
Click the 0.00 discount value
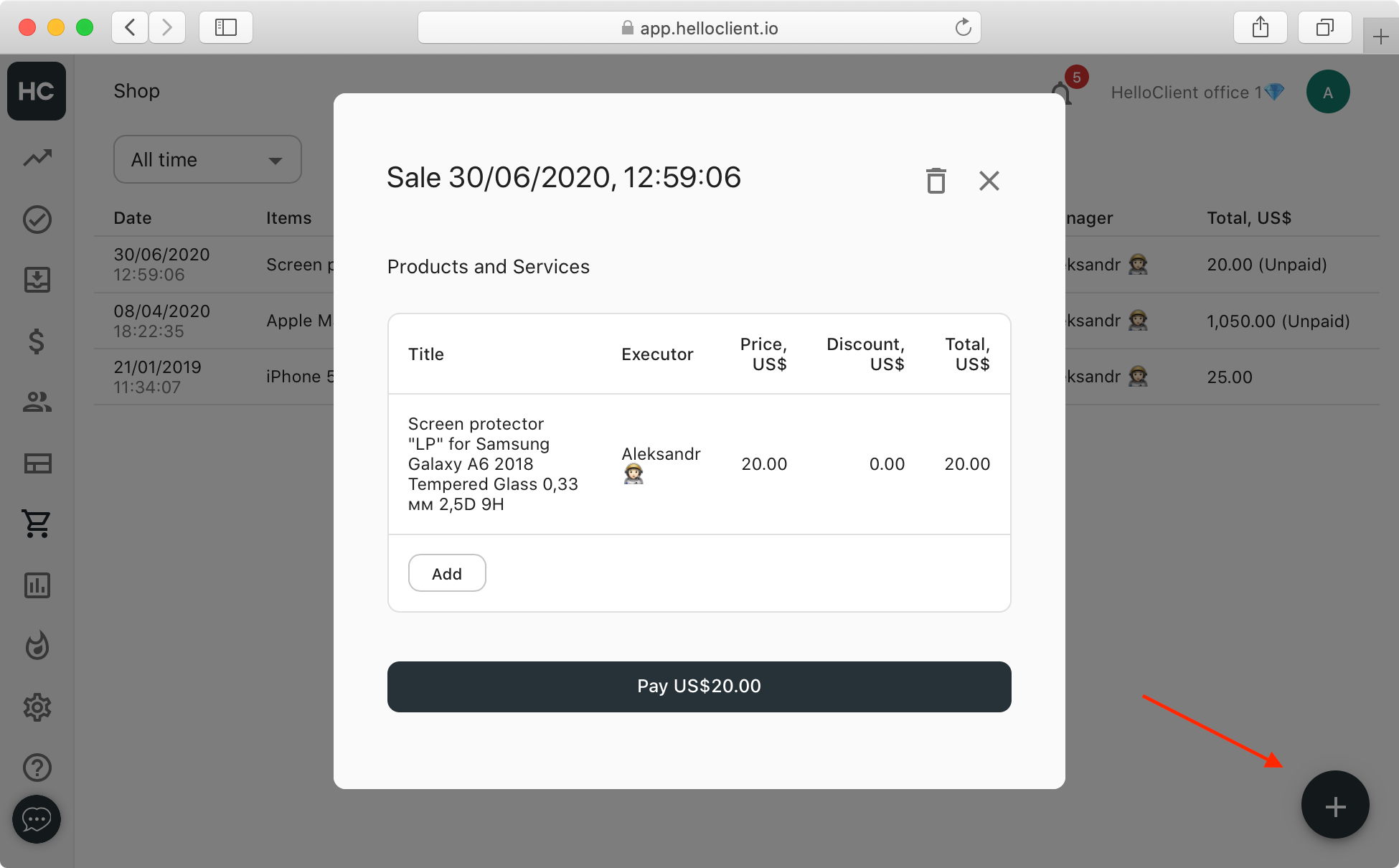click(887, 464)
